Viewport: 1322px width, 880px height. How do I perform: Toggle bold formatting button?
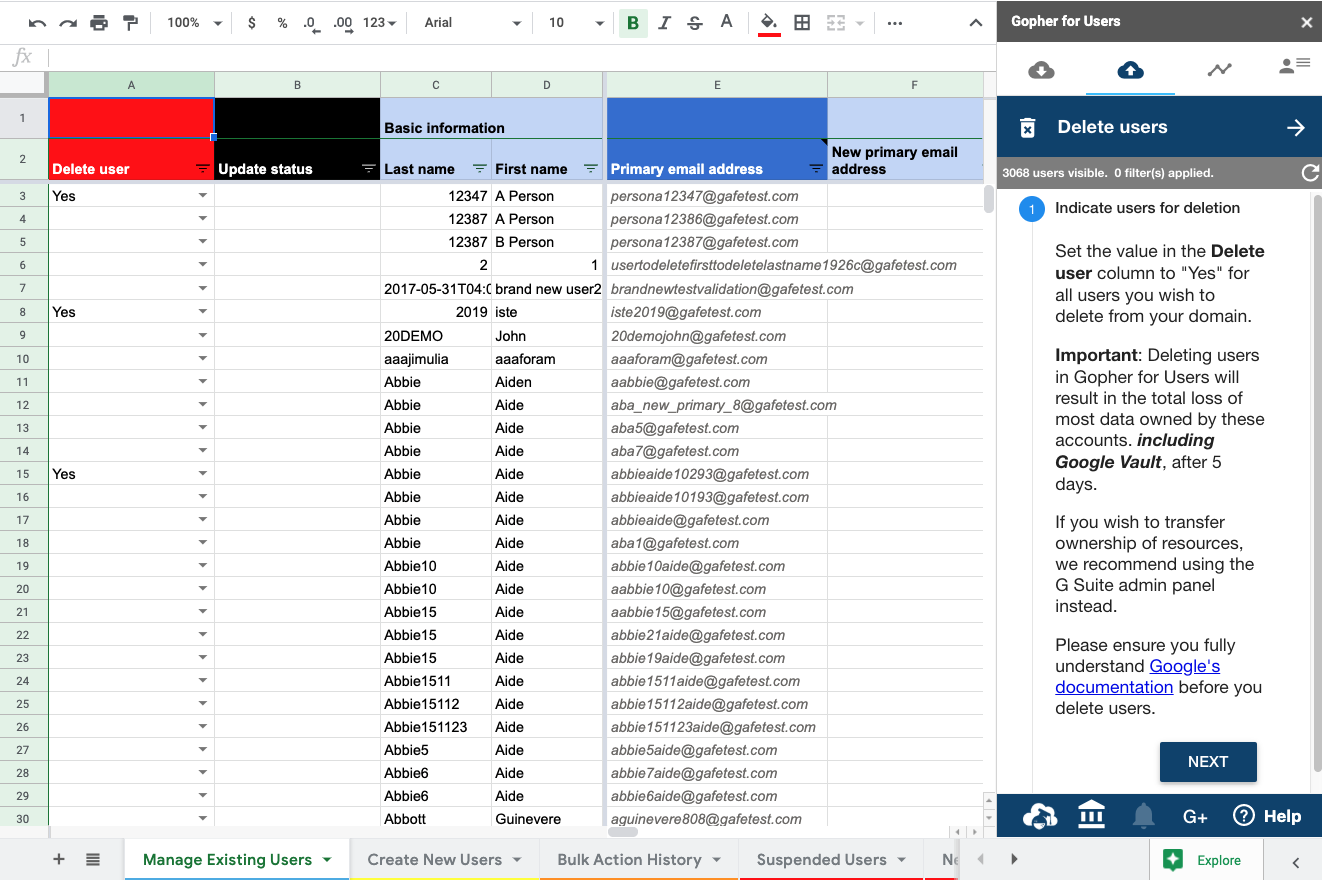(632, 23)
